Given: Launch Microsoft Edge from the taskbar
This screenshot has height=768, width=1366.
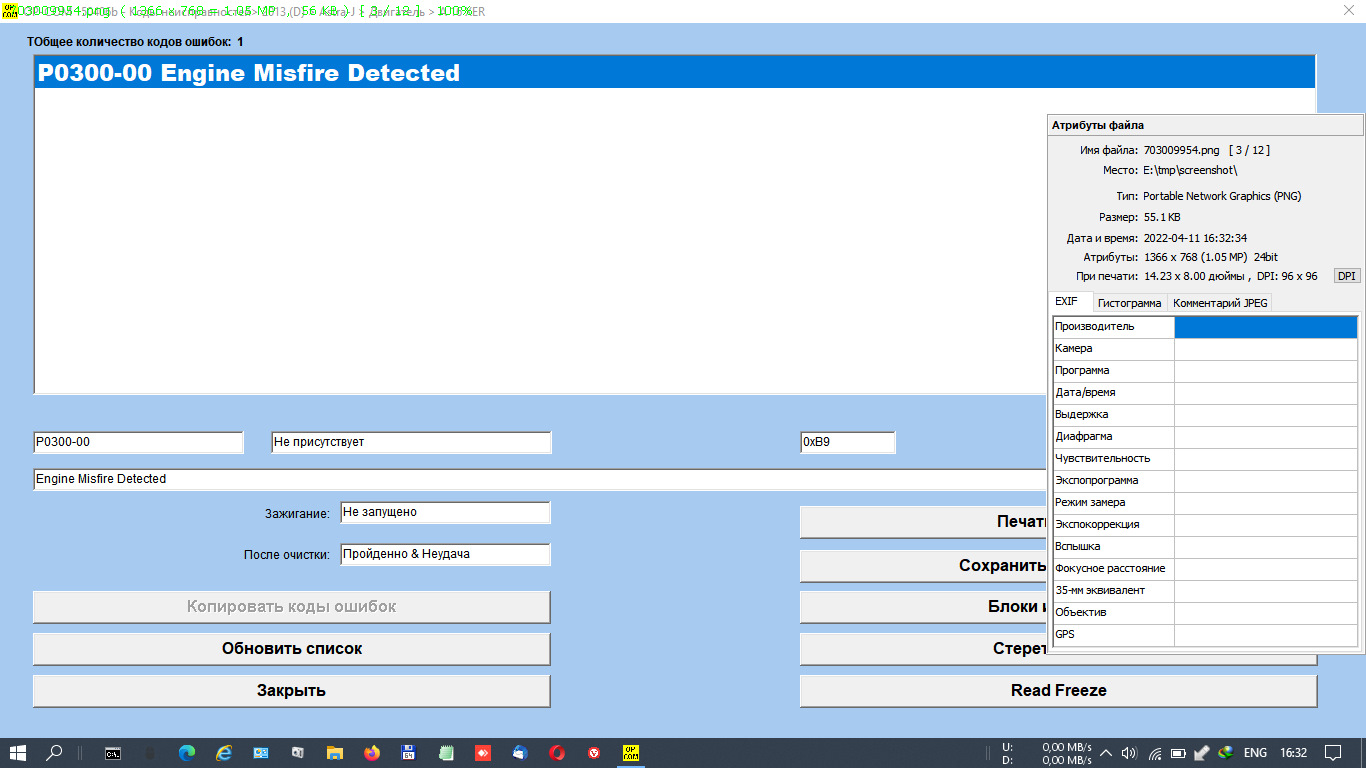Looking at the screenshot, I should [187, 753].
